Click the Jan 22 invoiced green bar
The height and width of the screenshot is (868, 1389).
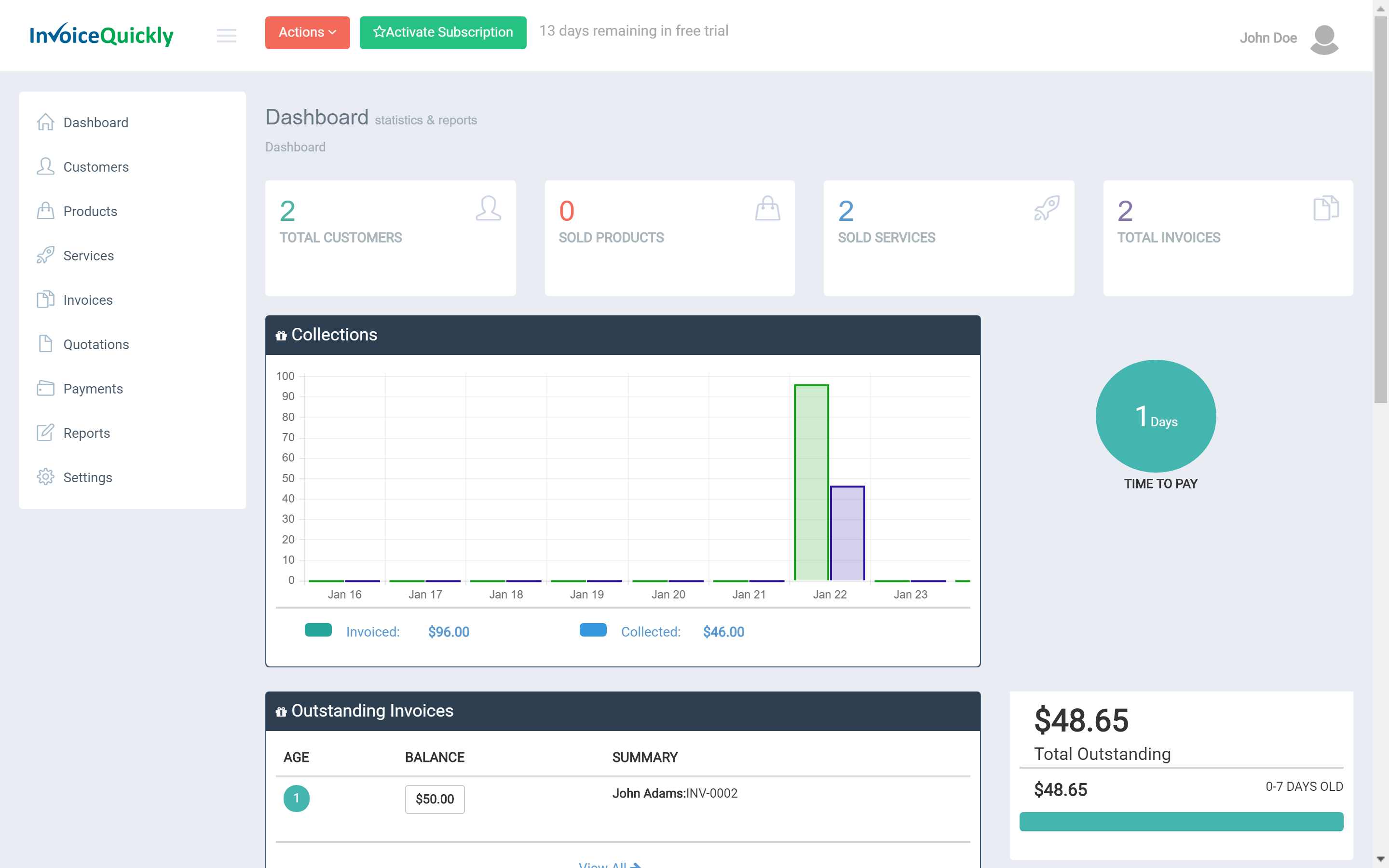[811, 482]
